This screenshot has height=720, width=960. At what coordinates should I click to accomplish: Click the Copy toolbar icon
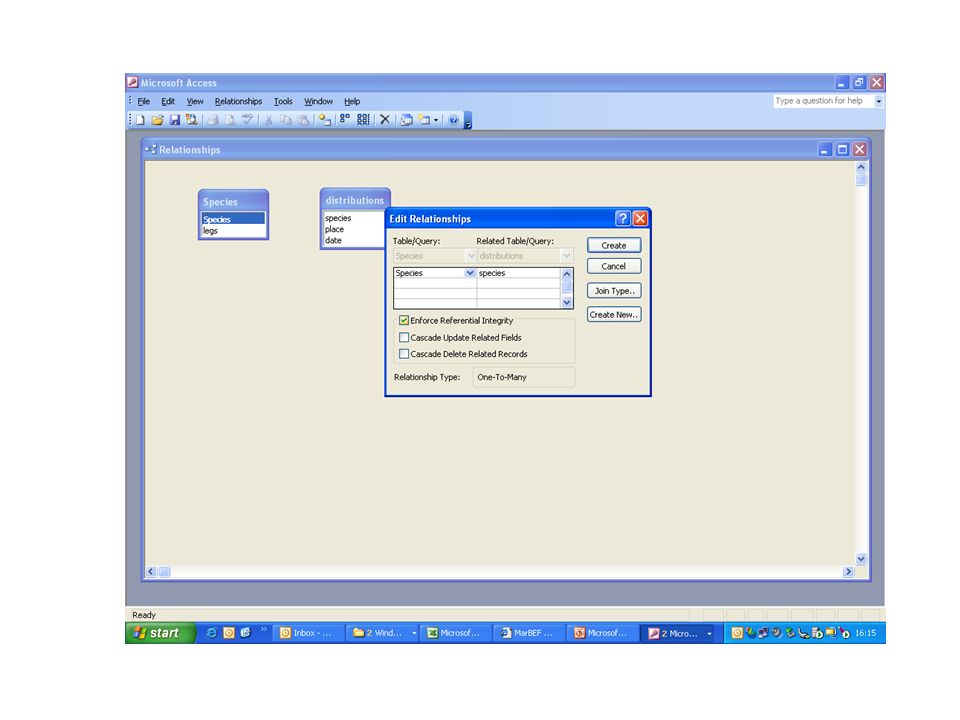pos(285,120)
